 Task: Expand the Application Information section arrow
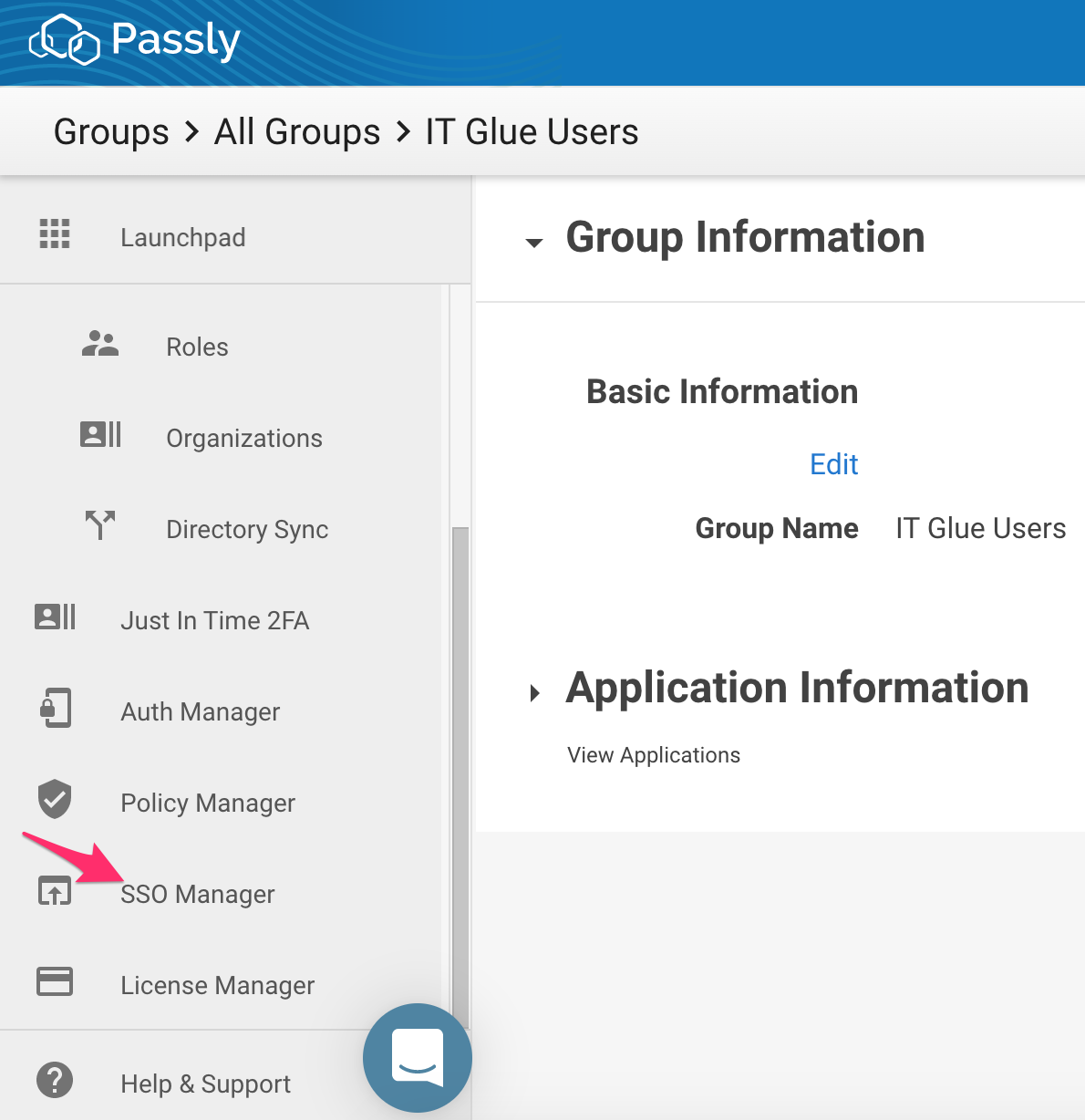click(x=535, y=693)
